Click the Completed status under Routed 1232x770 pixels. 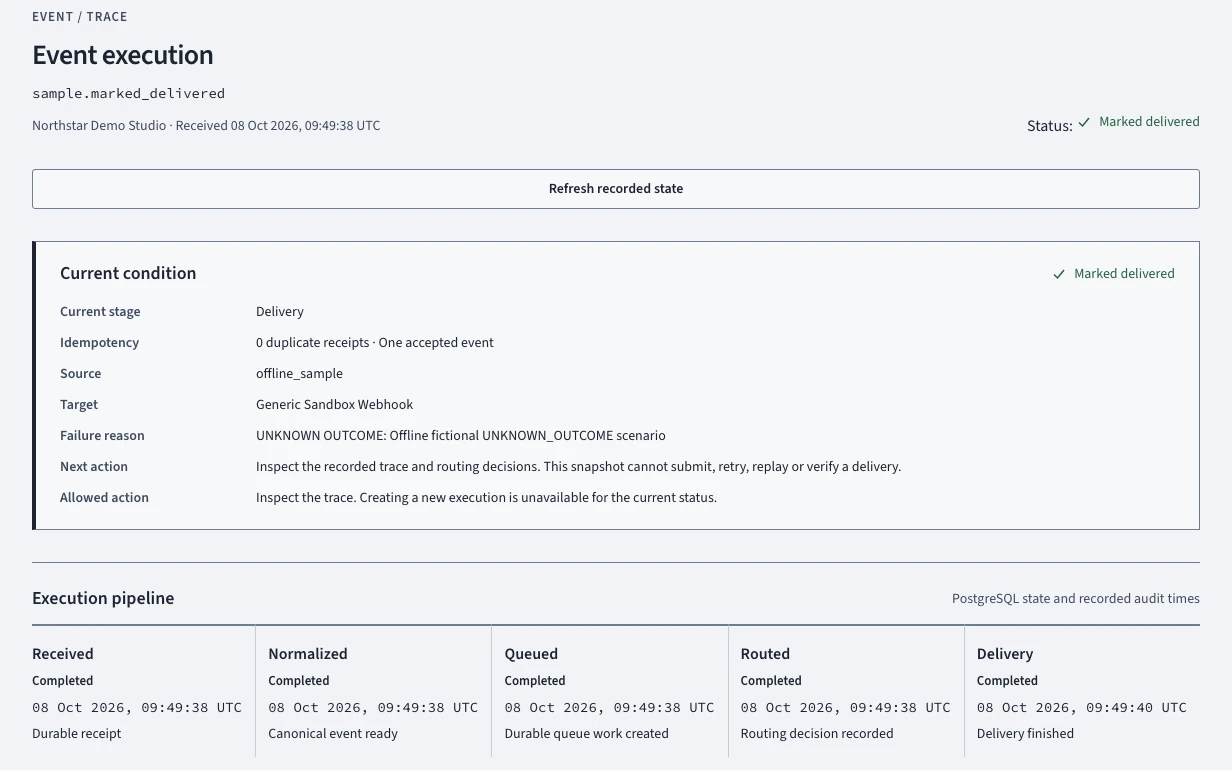point(771,681)
